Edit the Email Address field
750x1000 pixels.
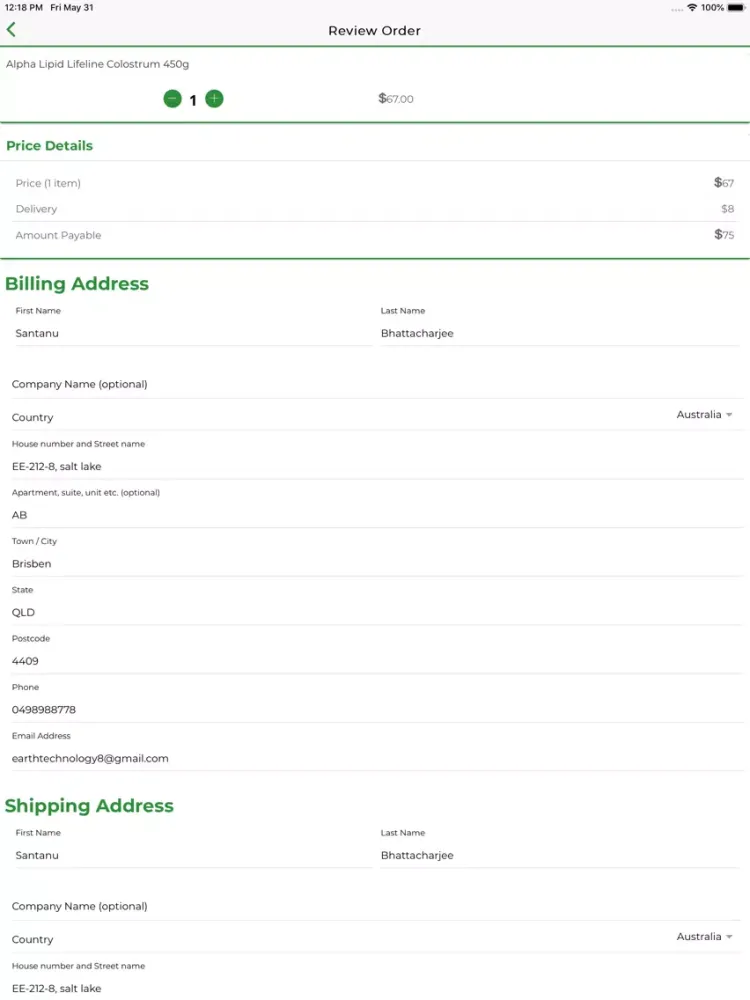point(375,758)
